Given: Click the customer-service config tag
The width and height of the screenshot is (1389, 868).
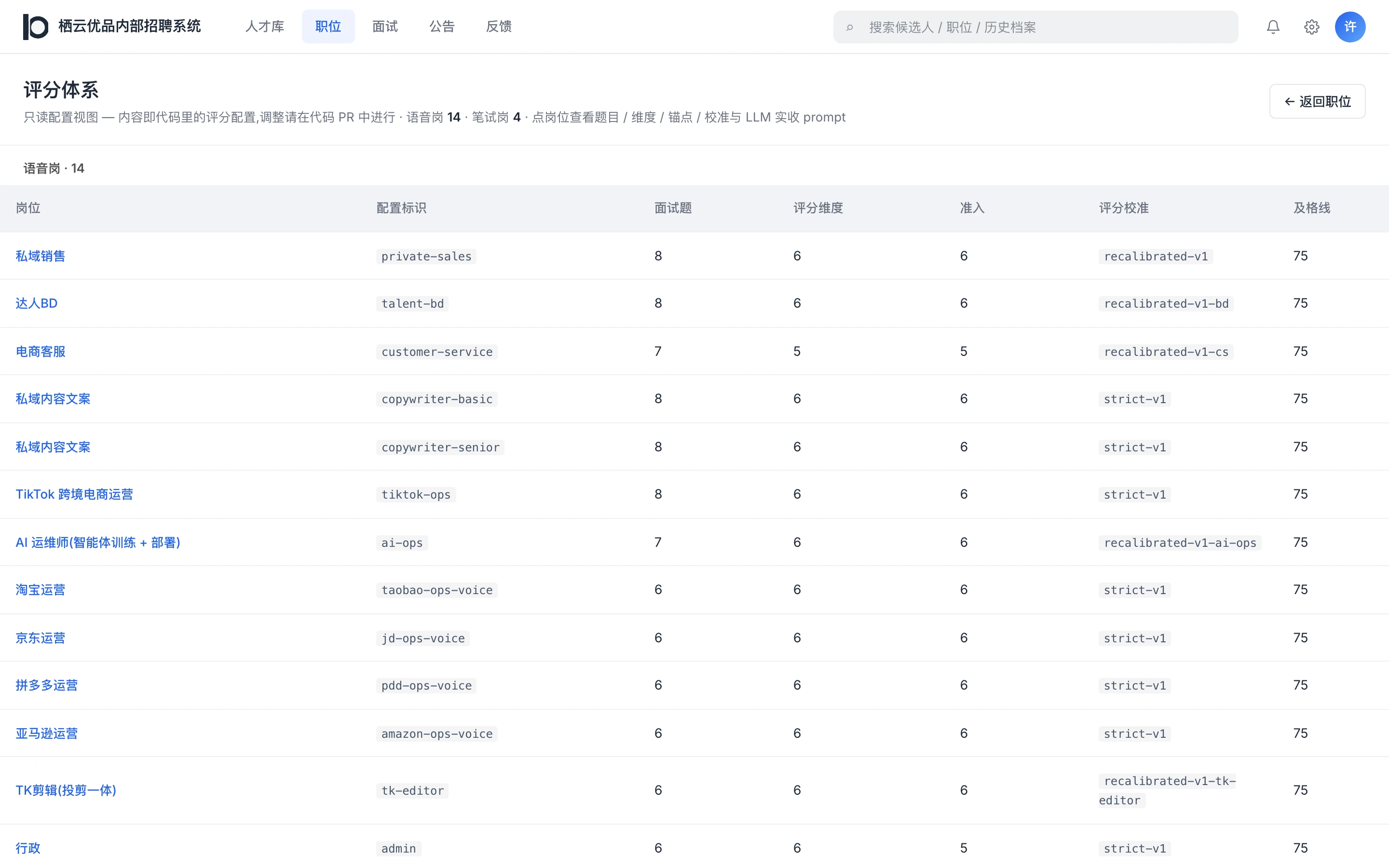Looking at the screenshot, I should (x=437, y=352).
